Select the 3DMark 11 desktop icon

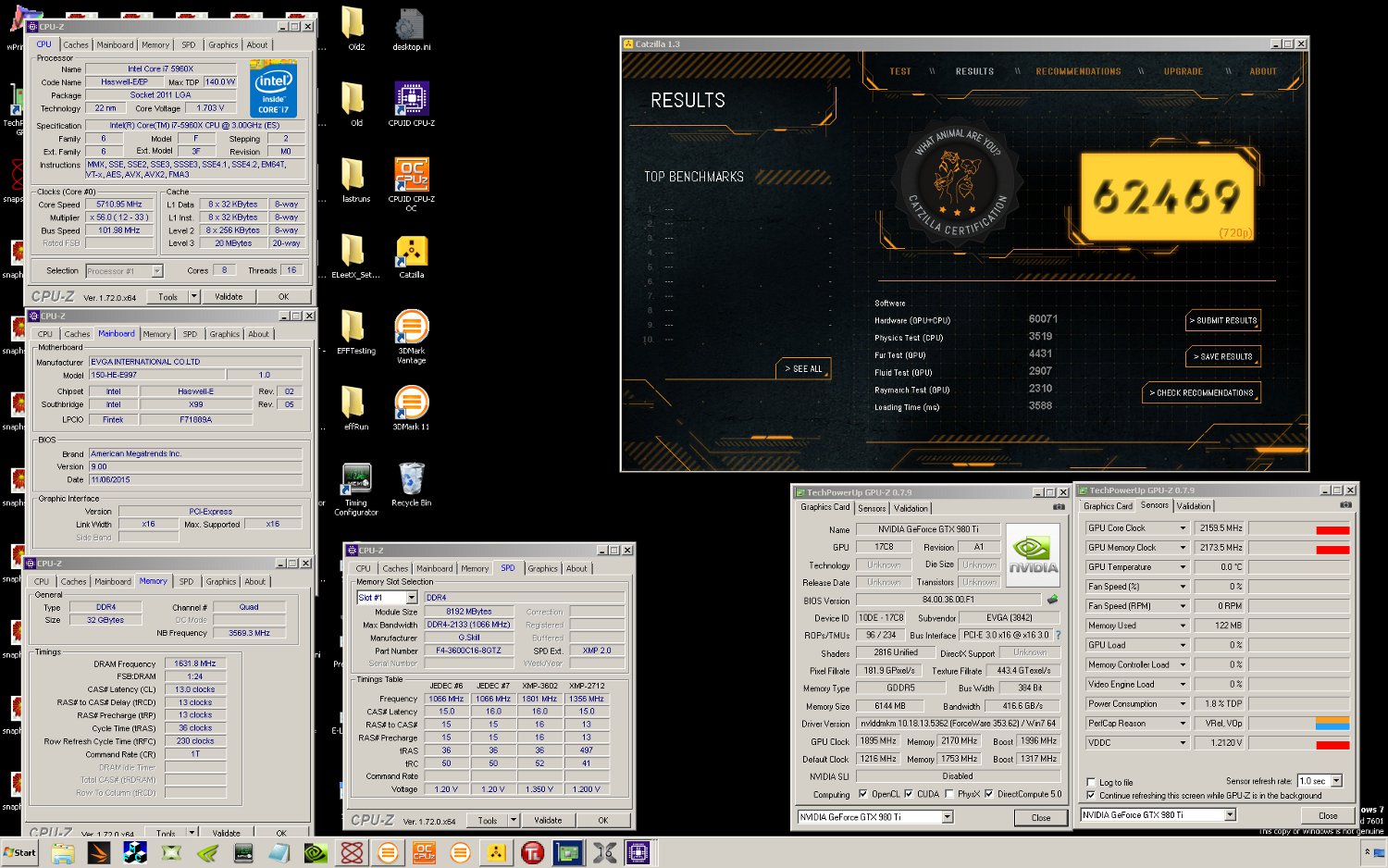(412, 408)
